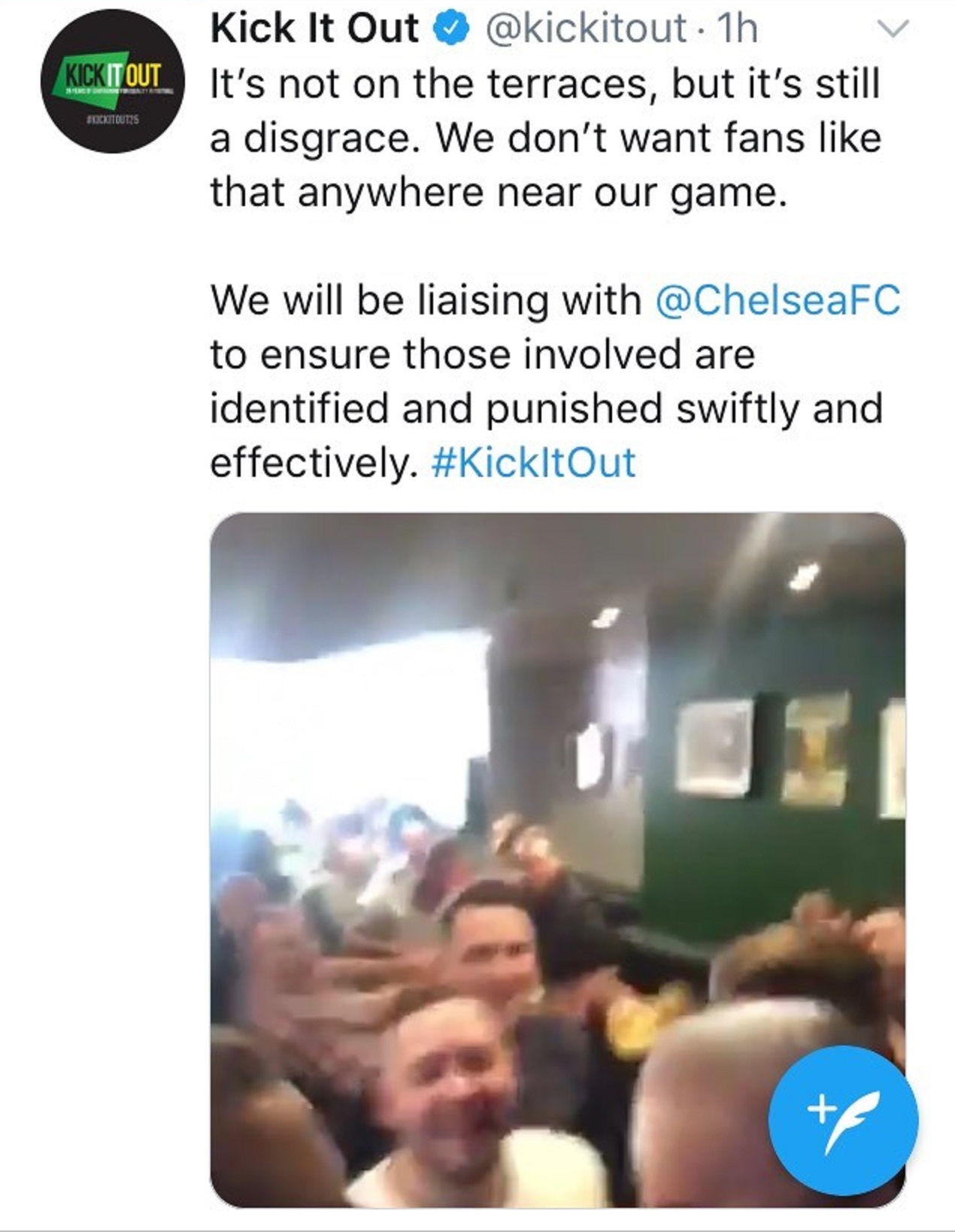Screen dimensions: 955x1232
Task: Expand the tweet options chevron
Action: pos(893,29)
